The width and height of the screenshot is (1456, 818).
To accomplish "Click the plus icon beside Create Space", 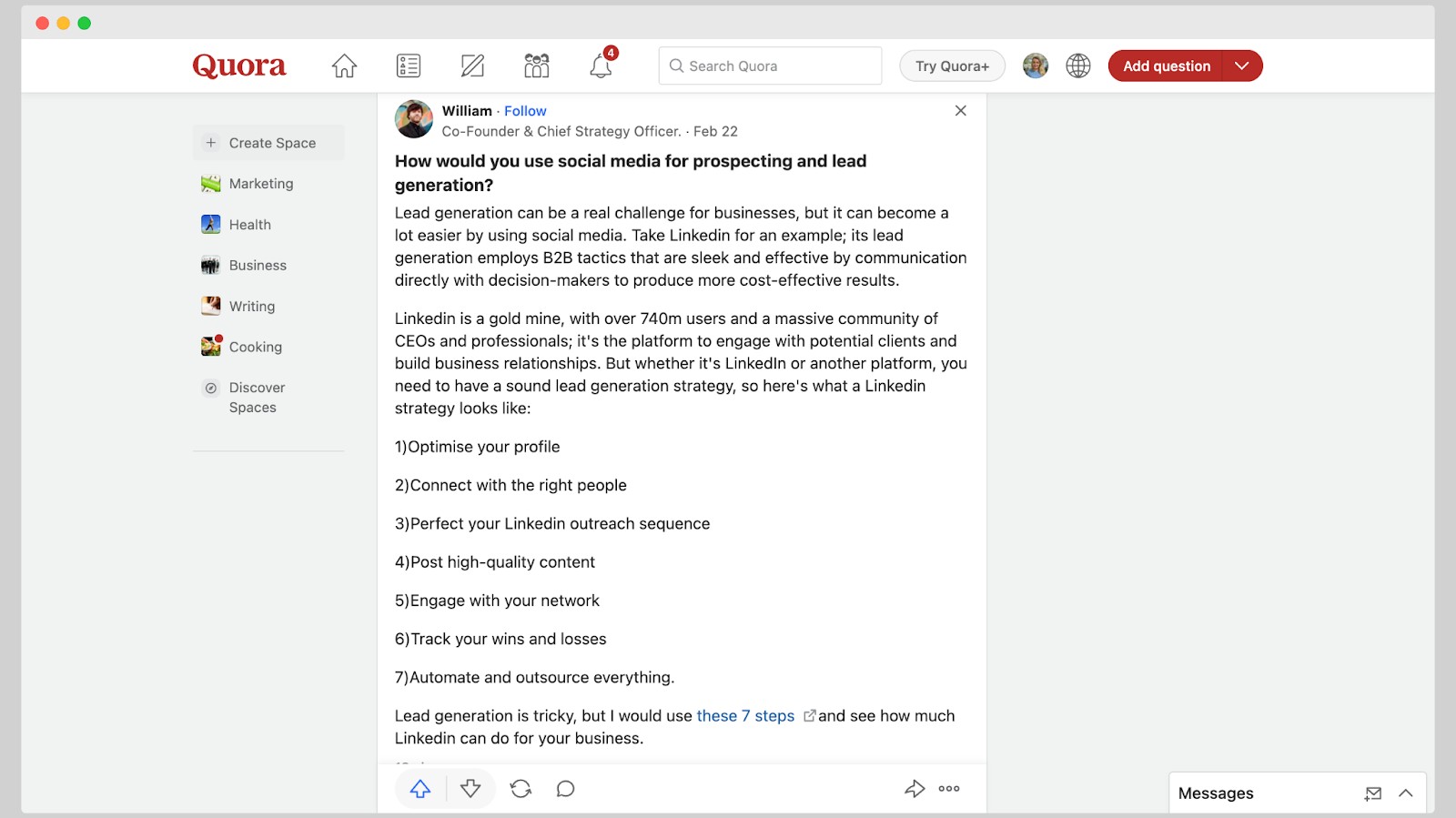I will coord(211,143).
